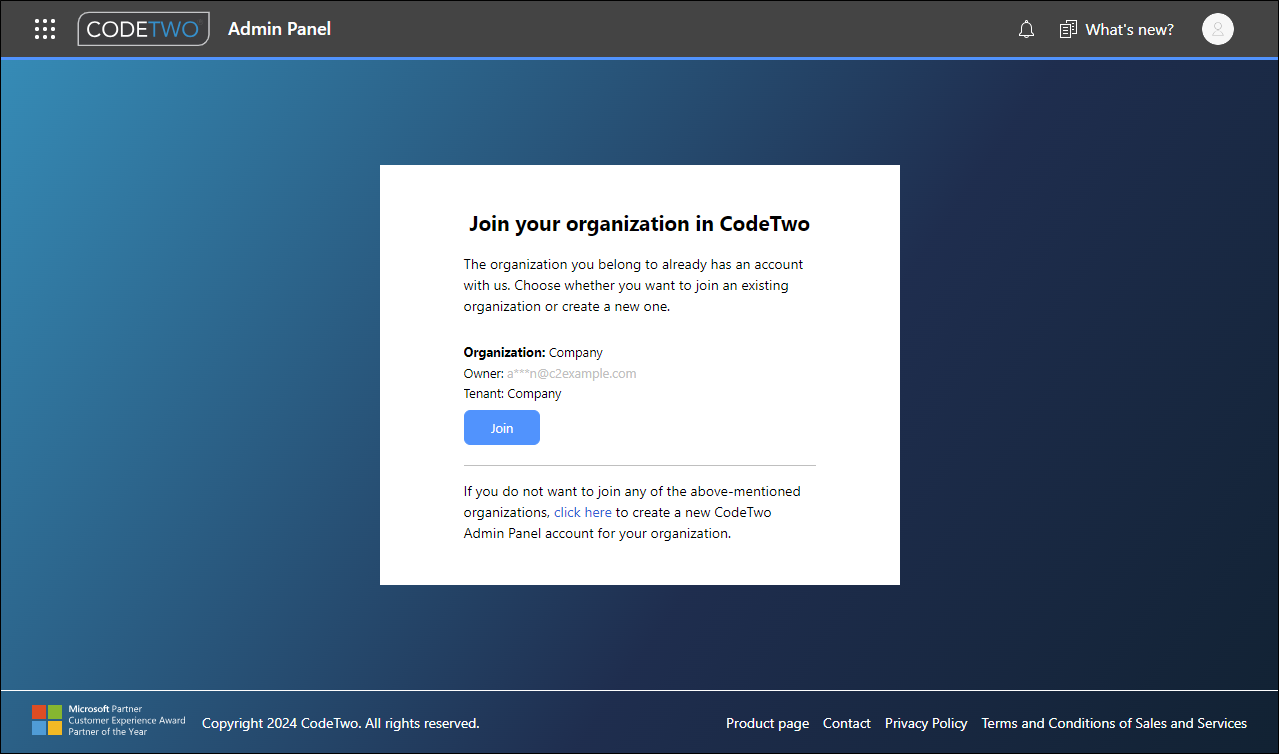The height and width of the screenshot is (754, 1279).
Task: Open Terms and Conditions of Sales and Services
Action: [1114, 723]
